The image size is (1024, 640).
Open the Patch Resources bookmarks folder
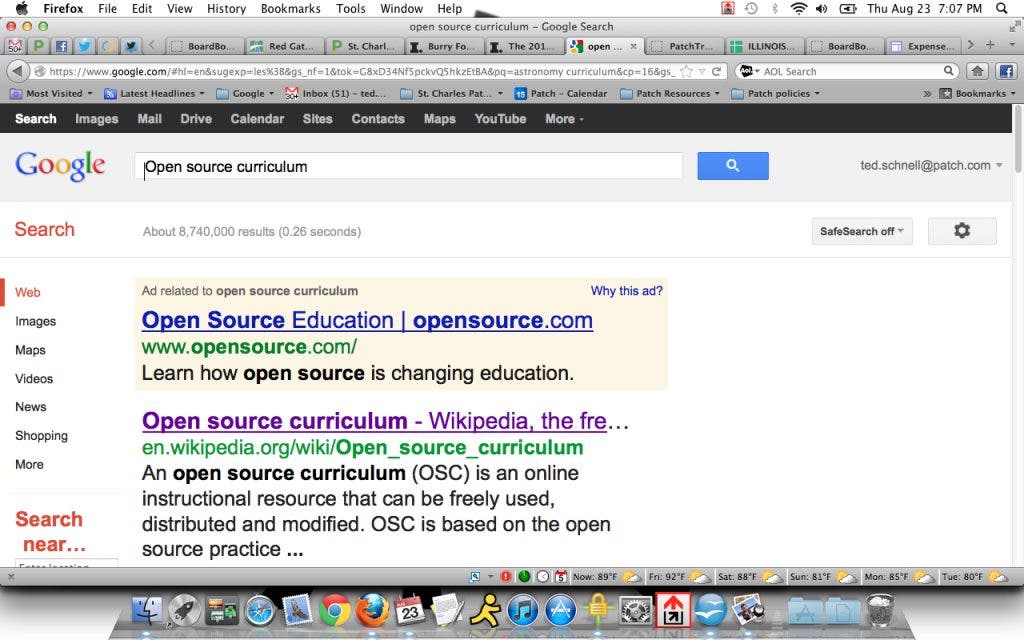pos(670,93)
